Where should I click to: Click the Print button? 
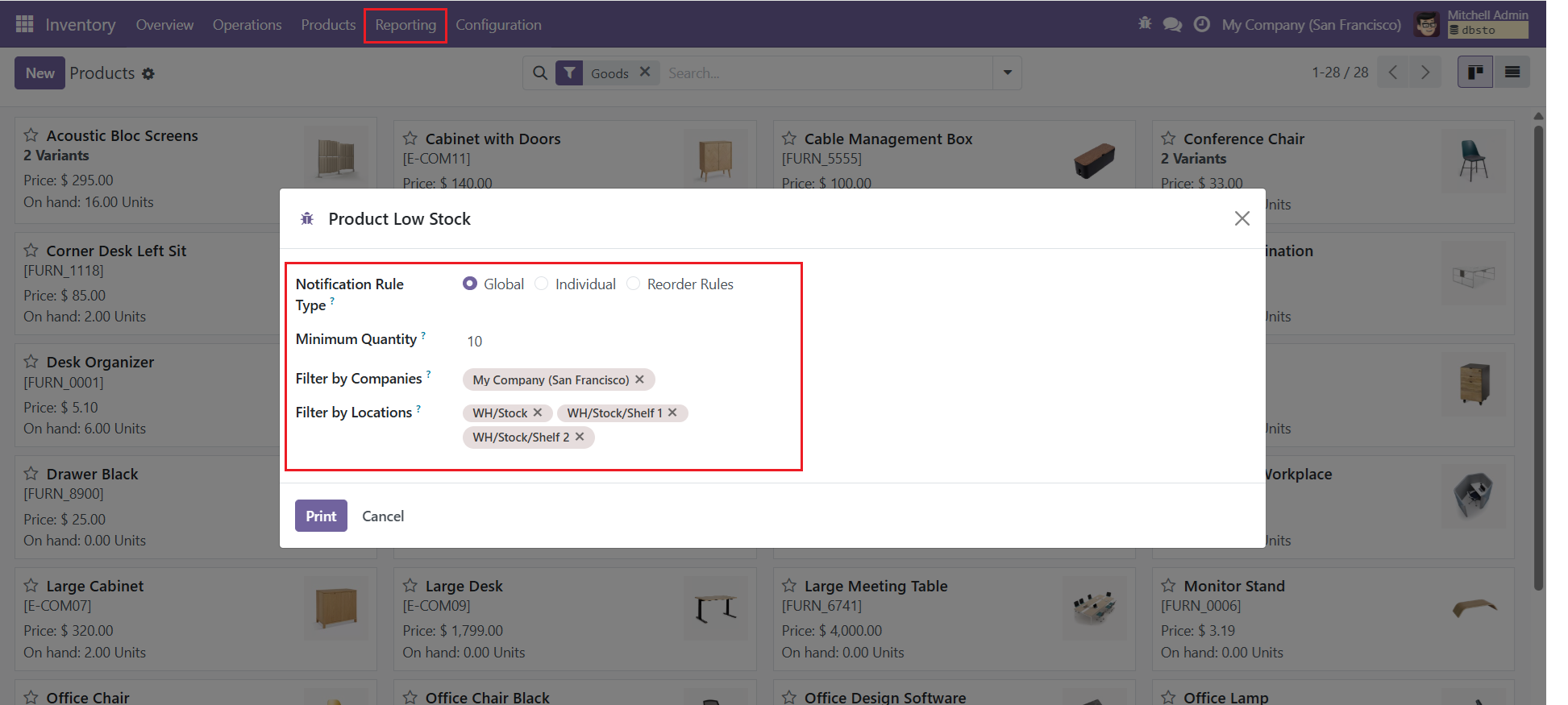pos(321,516)
